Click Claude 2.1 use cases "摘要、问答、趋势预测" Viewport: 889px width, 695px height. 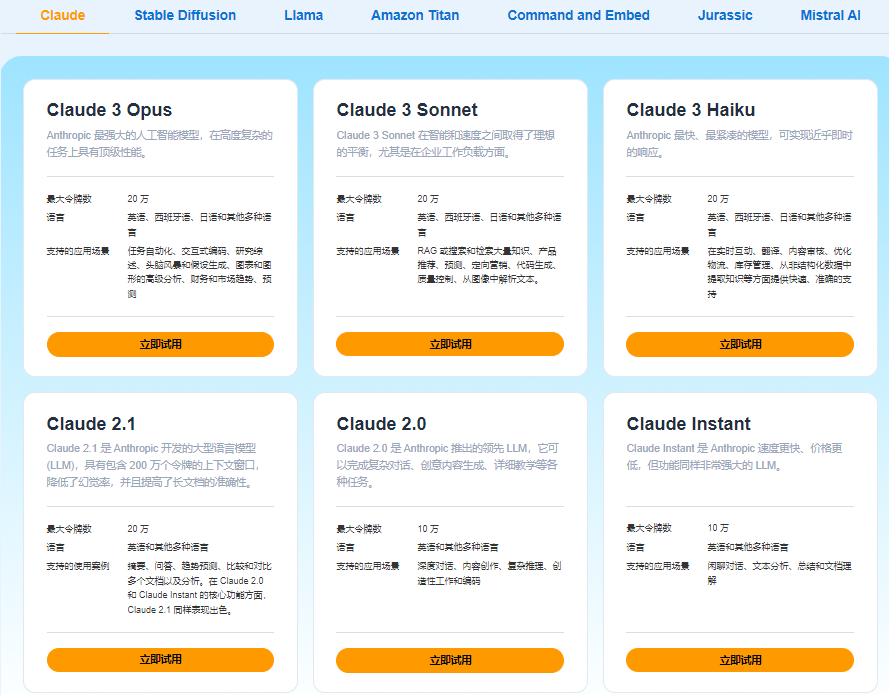pos(199,588)
